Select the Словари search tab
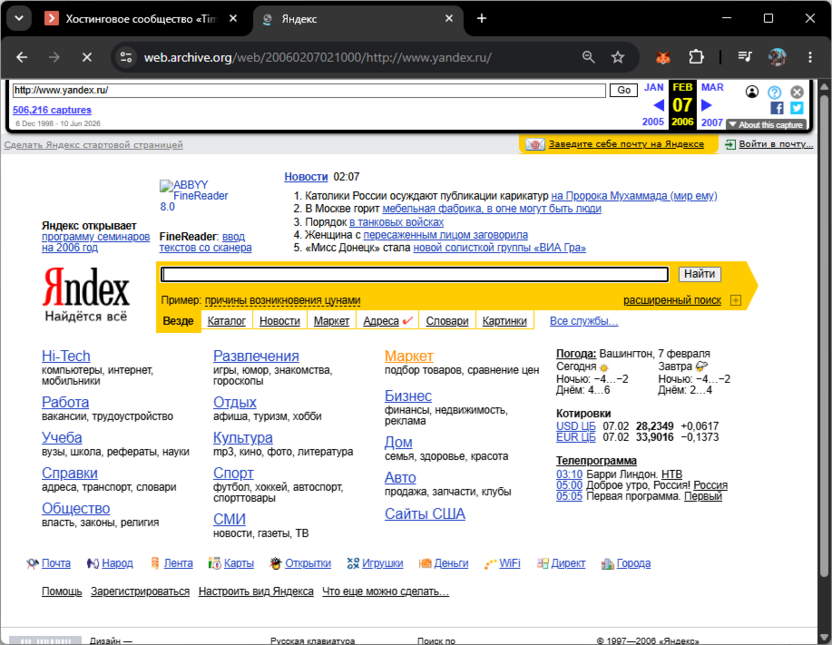The height and width of the screenshot is (645, 832). pos(447,321)
